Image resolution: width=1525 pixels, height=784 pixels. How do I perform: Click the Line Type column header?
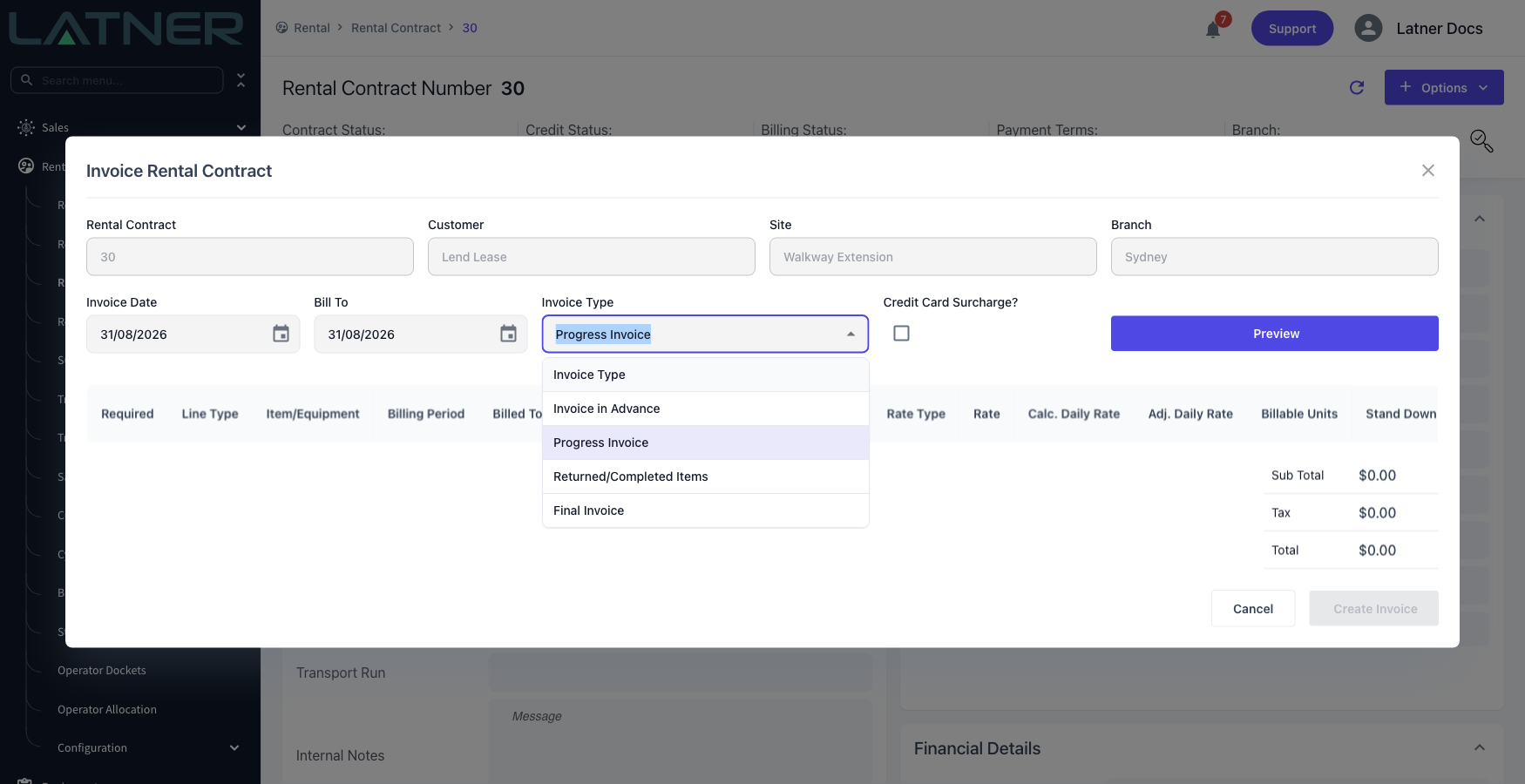pyautogui.click(x=210, y=414)
